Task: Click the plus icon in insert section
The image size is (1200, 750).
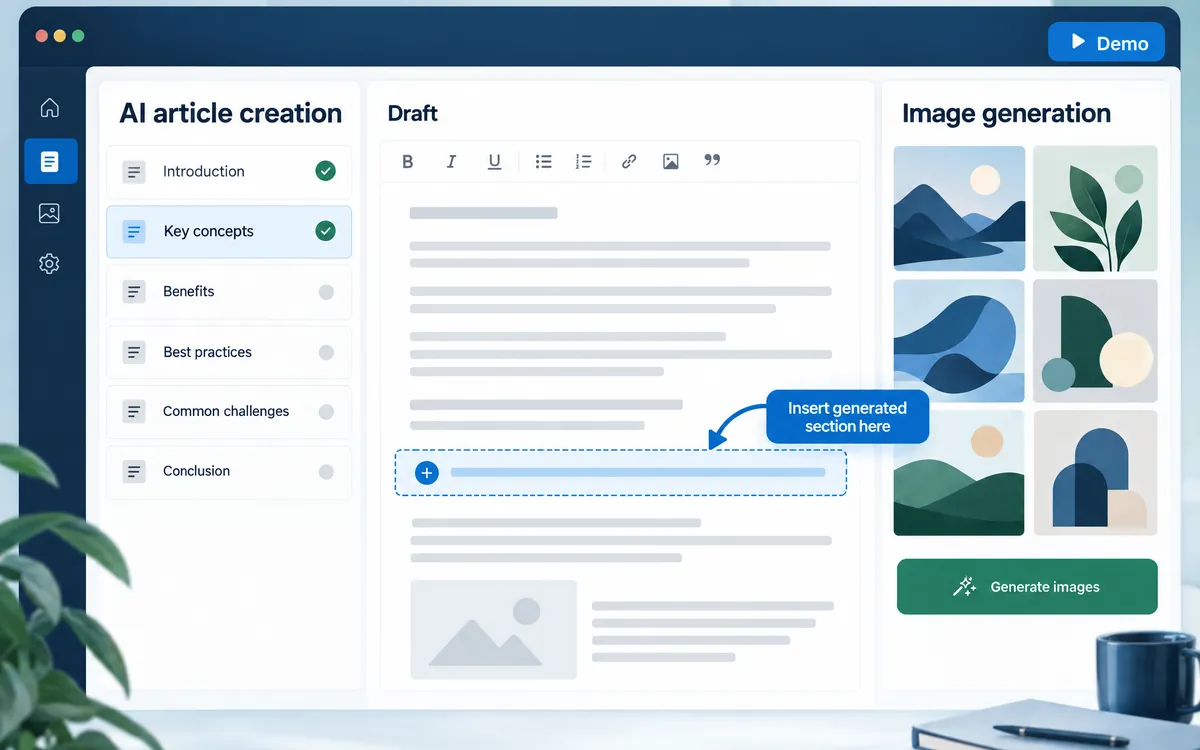Action: [x=427, y=472]
